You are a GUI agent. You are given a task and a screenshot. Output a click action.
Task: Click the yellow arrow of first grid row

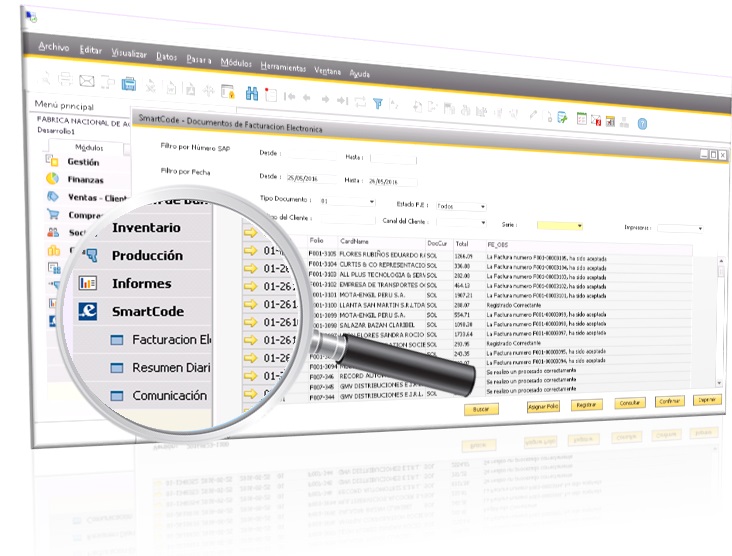click(251, 251)
